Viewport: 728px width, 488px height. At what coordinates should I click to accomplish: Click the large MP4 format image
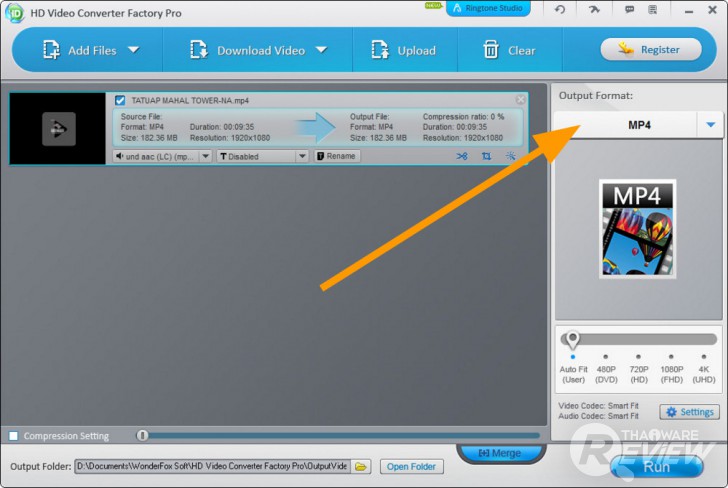point(637,229)
